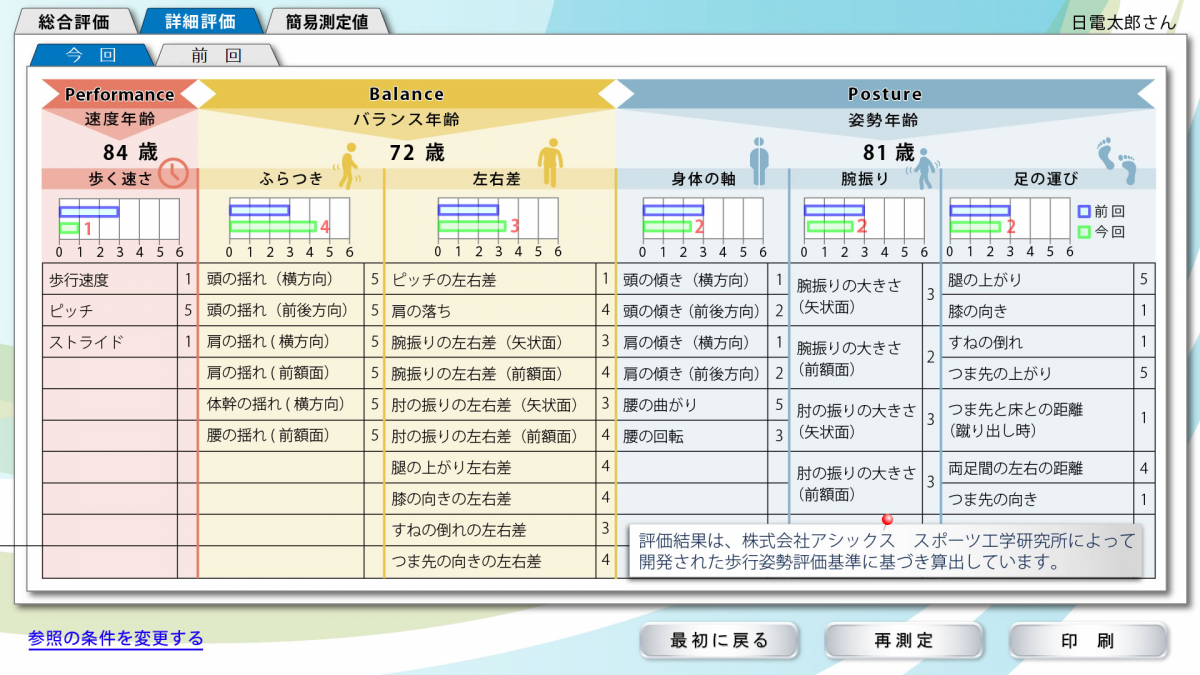Click the Performance header banner
Viewport: 1200px width, 675px height.
(x=120, y=94)
